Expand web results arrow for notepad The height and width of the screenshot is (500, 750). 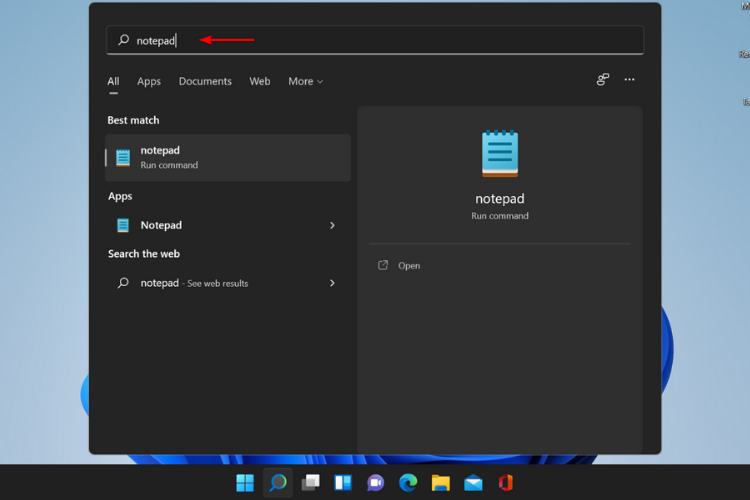(332, 284)
